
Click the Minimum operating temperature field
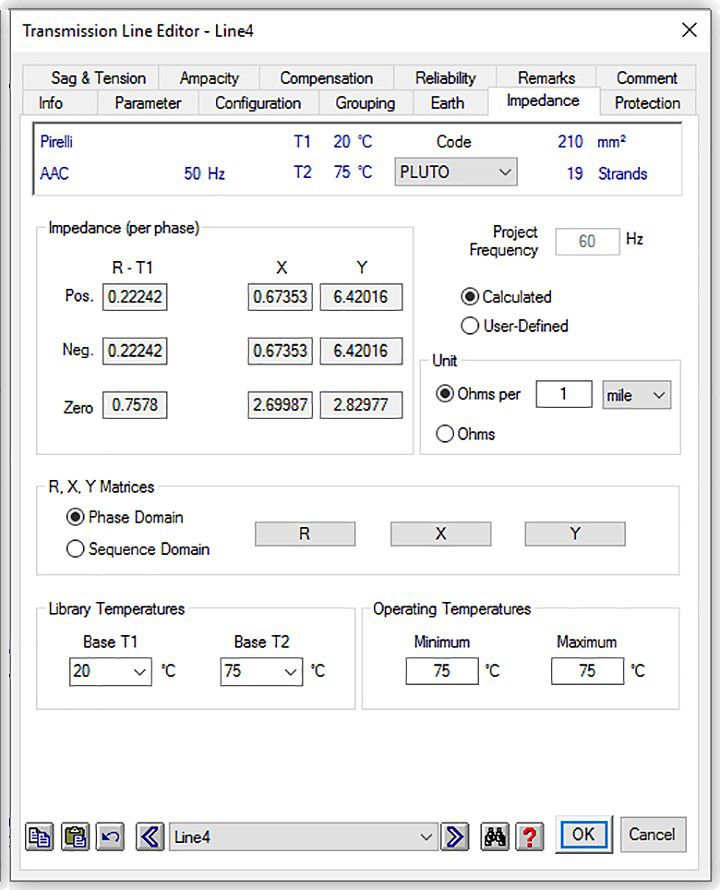click(442, 671)
